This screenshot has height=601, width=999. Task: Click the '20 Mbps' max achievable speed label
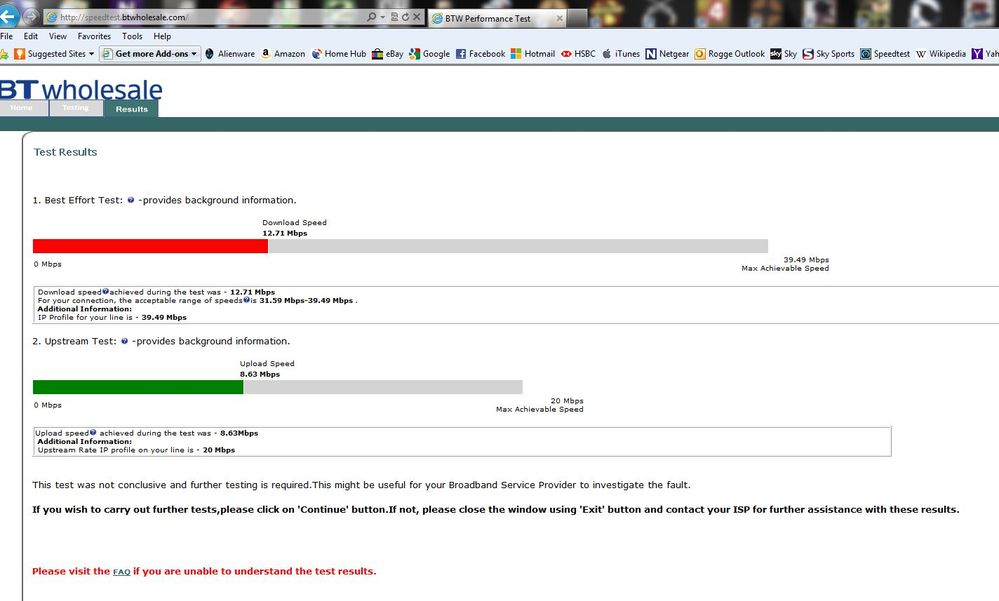[567, 401]
